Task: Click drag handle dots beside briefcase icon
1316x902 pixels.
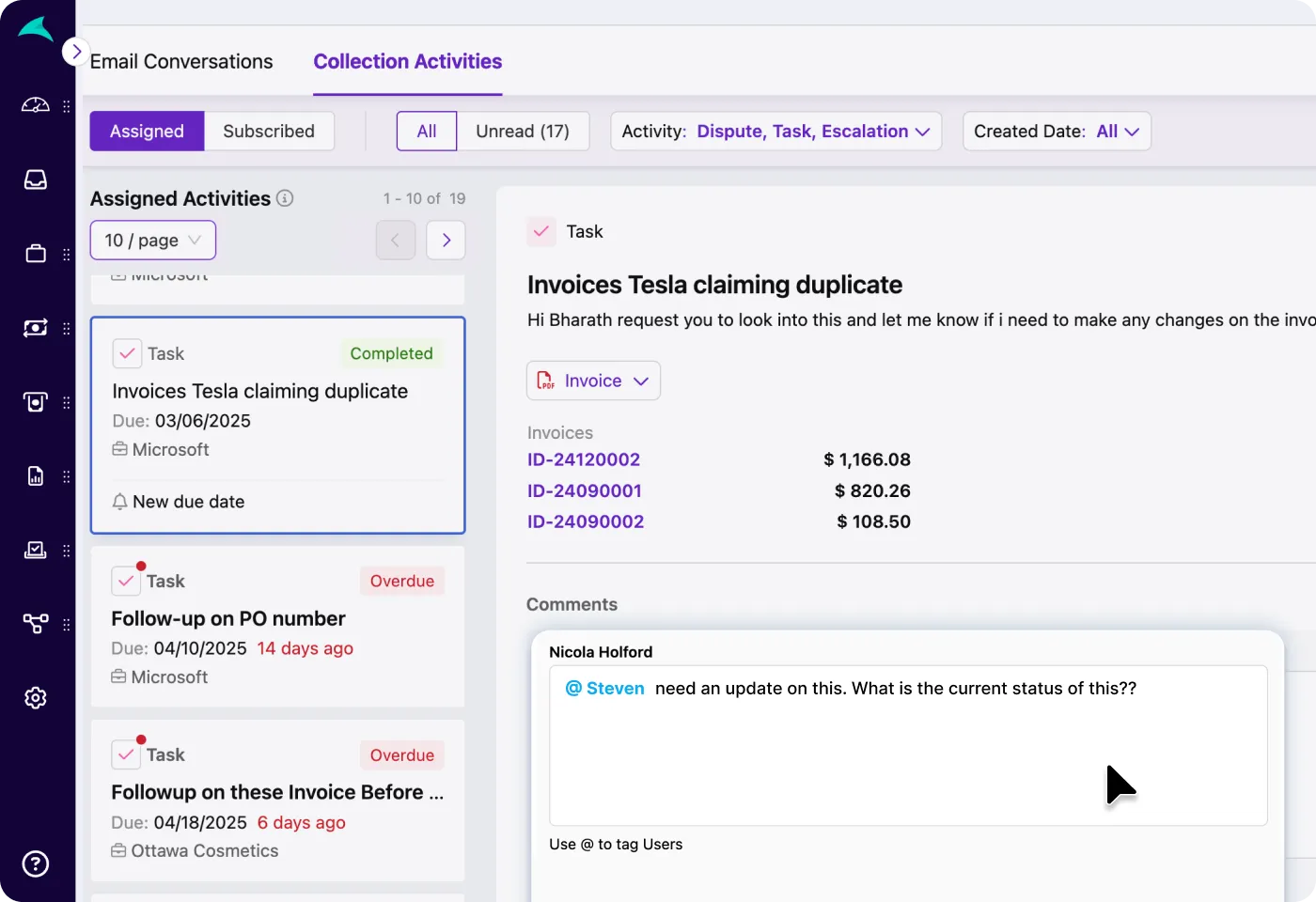Action: coord(66,255)
